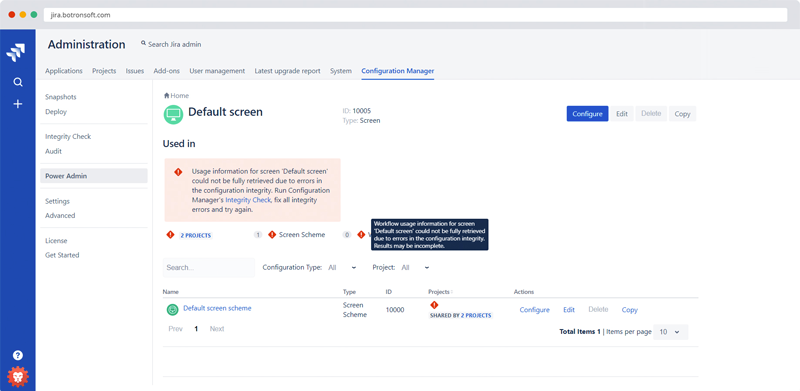800x391 pixels.
Task: Open the Project filter dropdown
Action: pyautogui.click(x=415, y=267)
